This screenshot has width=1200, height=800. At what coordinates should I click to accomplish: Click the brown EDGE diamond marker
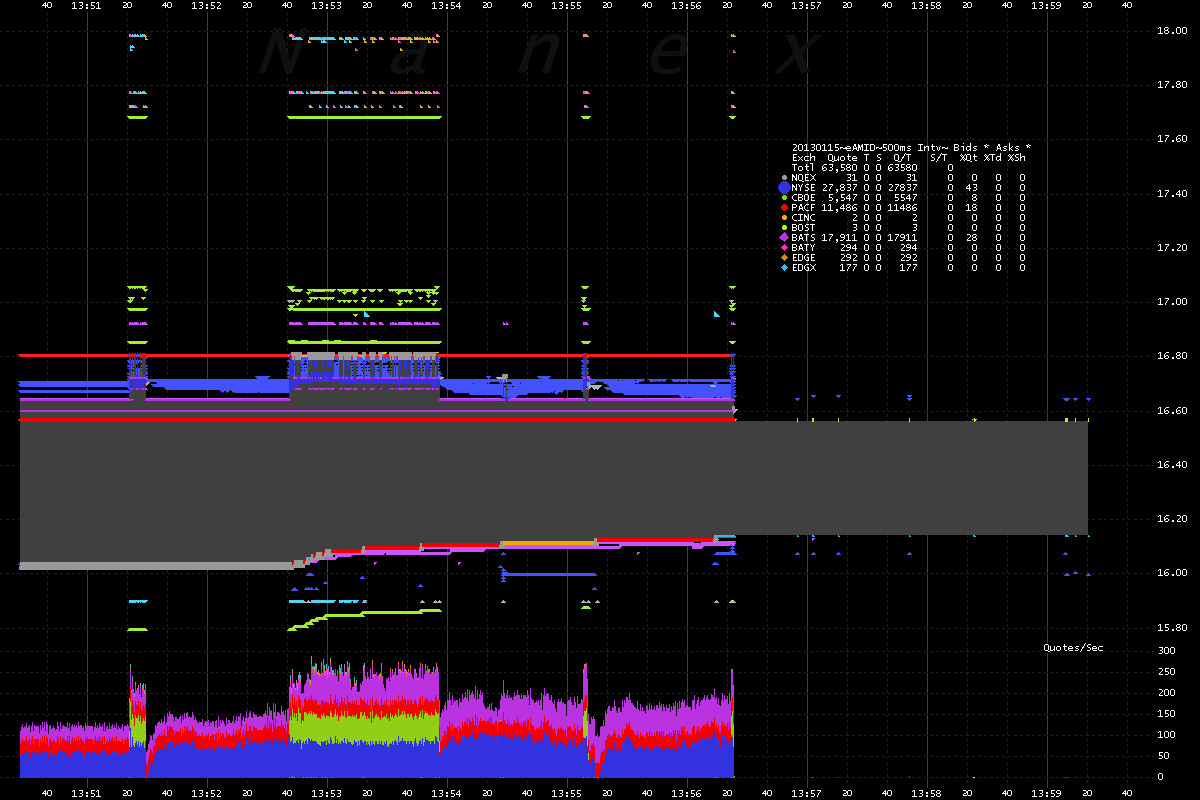pos(784,257)
